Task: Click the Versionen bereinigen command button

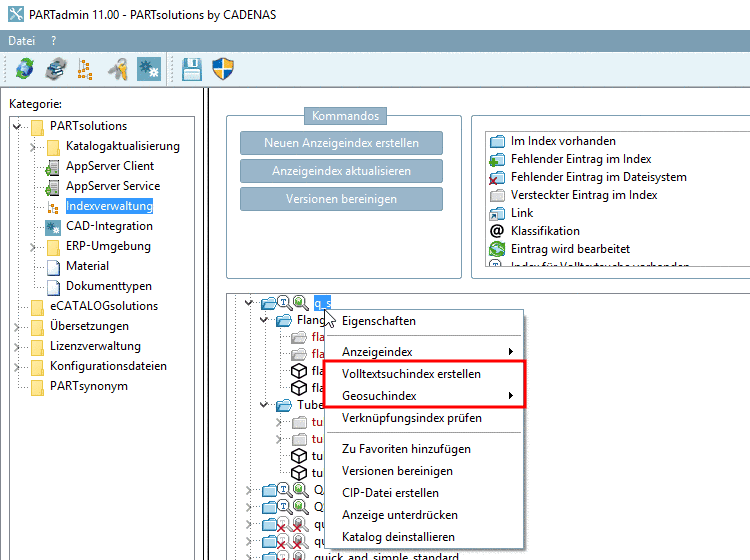Action: [x=342, y=199]
